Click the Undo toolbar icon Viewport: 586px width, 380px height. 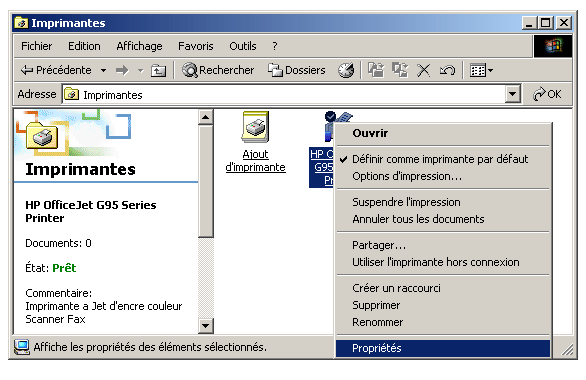[447, 70]
